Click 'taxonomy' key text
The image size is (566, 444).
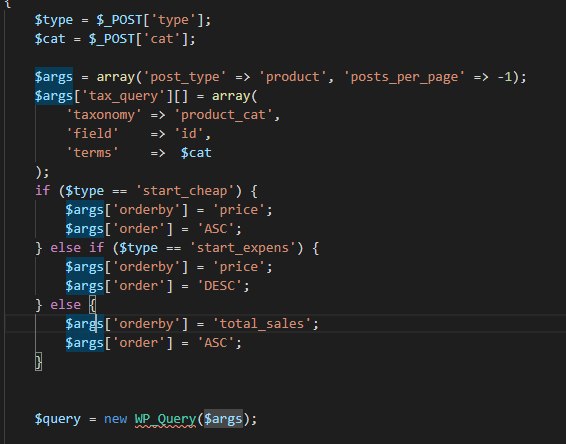tap(104, 115)
